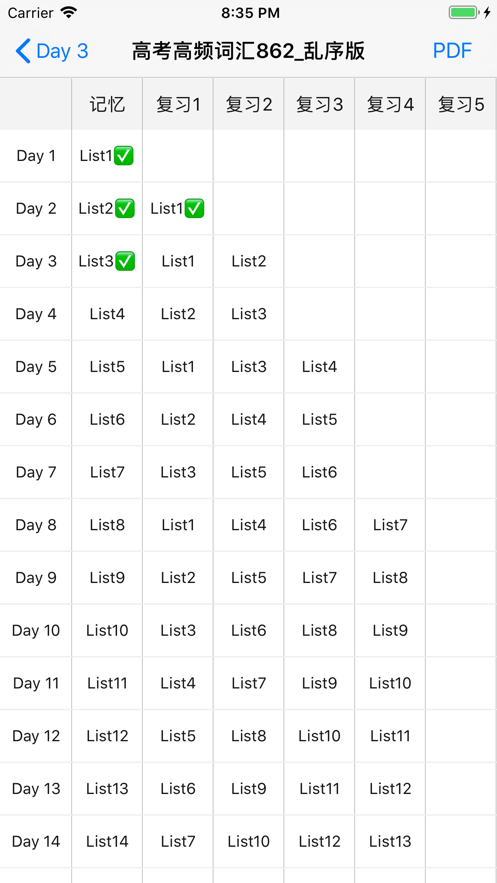
Task: Select List2 under 复习2 on Day 3
Action: [x=248, y=261]
